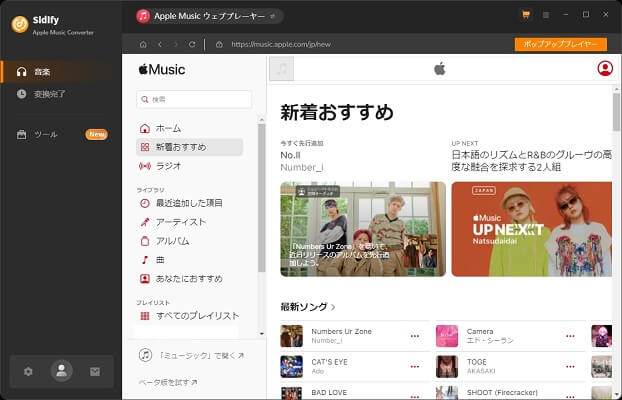The image size is (622, 400).
Task: Select ホーム in Apple Music sidebar
Action: pos(190,128)
